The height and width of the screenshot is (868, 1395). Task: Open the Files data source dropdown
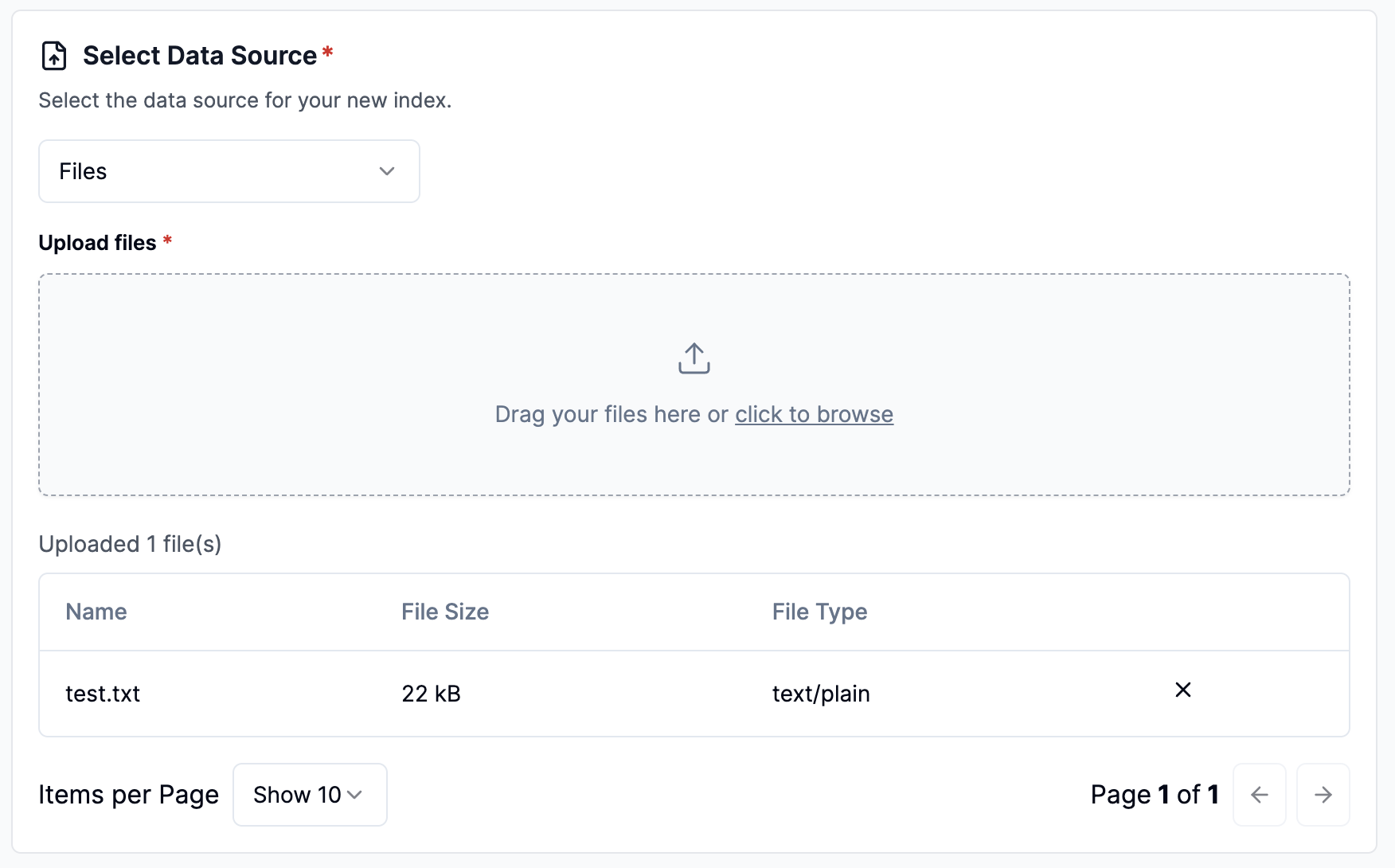click(x=229, y=171)
